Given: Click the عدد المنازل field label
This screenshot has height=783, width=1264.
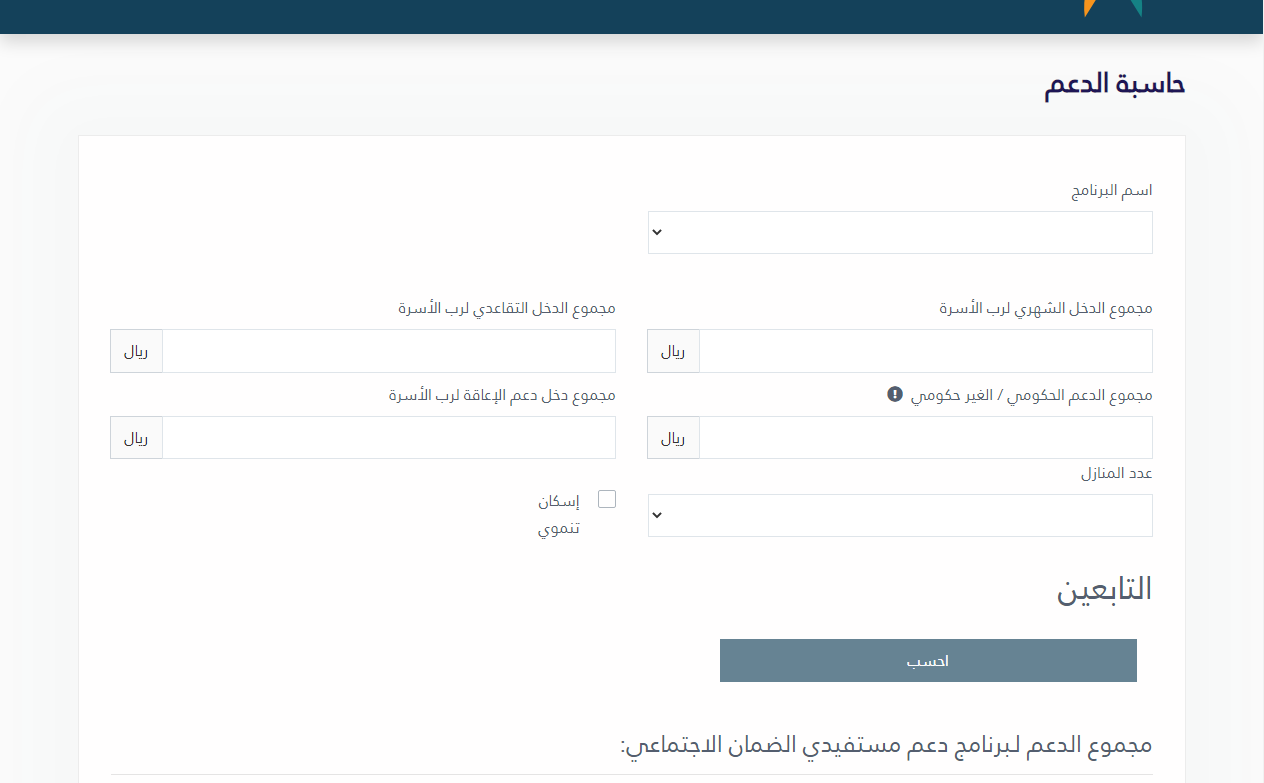Looking at the screenshot, I should click(1116, 473).
